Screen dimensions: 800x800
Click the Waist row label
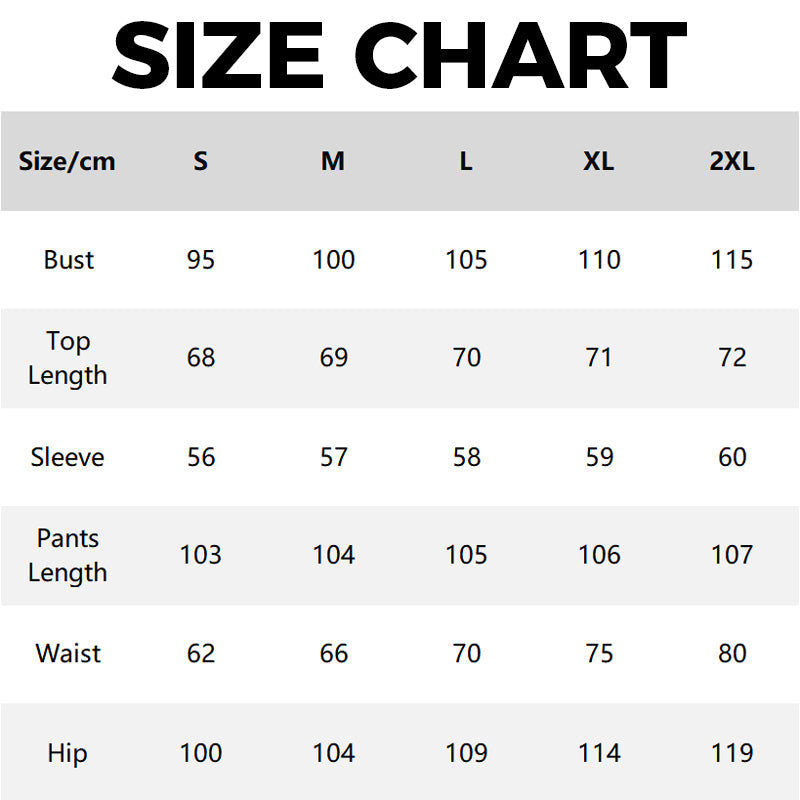pyautogui.click(x=68, y=654)
